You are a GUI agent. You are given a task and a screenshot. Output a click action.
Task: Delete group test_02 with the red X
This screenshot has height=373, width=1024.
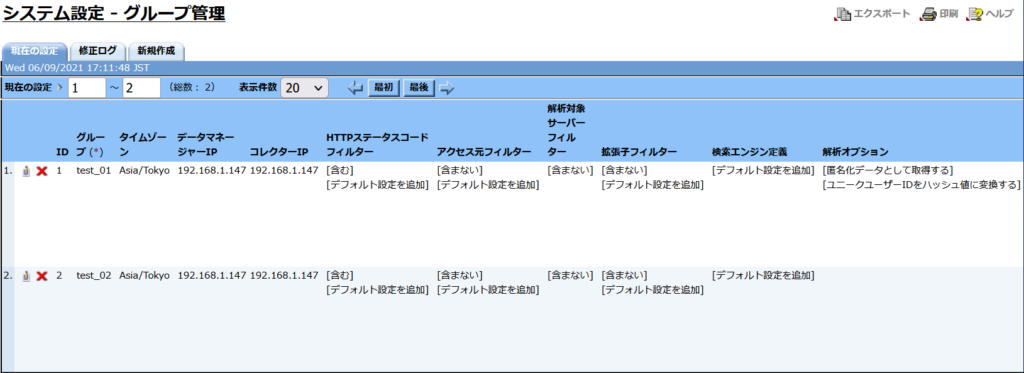(42, 276)
